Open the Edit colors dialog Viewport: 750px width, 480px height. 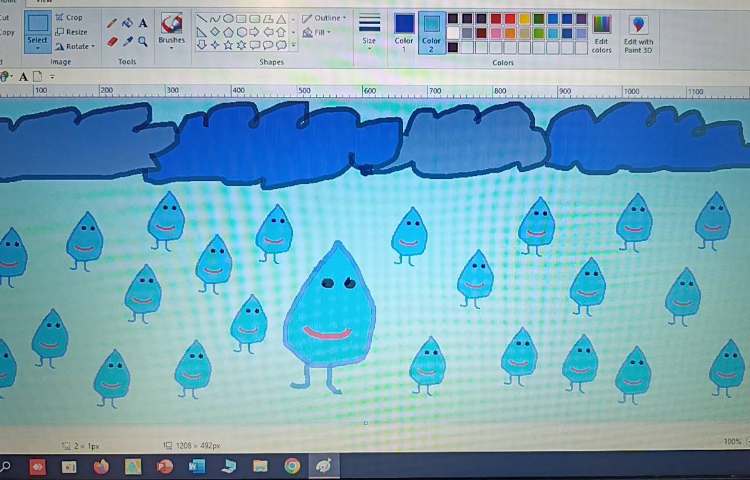601,30
